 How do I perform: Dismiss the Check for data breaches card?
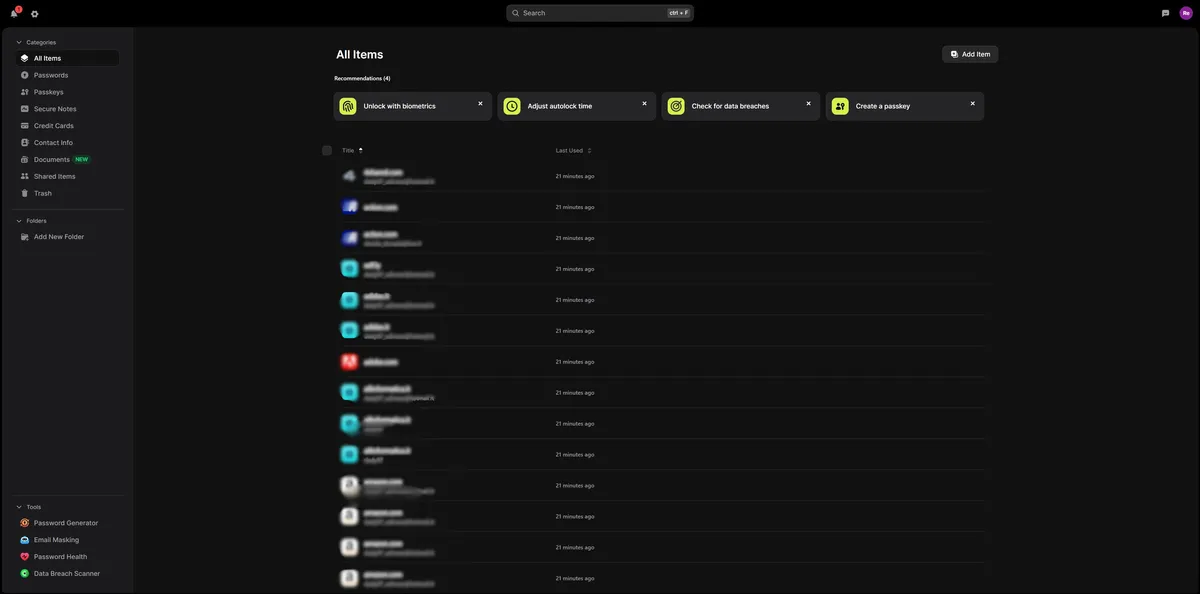coord(809,103)
